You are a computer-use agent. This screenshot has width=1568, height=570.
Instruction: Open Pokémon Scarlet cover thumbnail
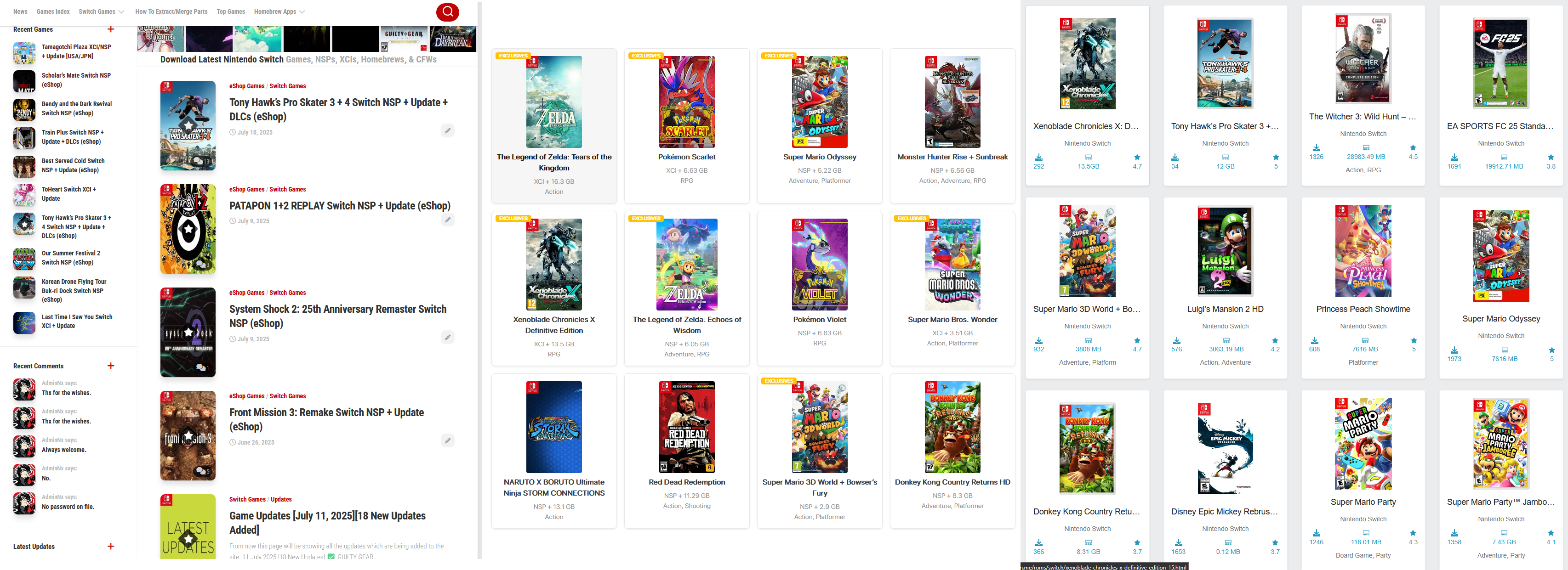[x=687, y=102]
